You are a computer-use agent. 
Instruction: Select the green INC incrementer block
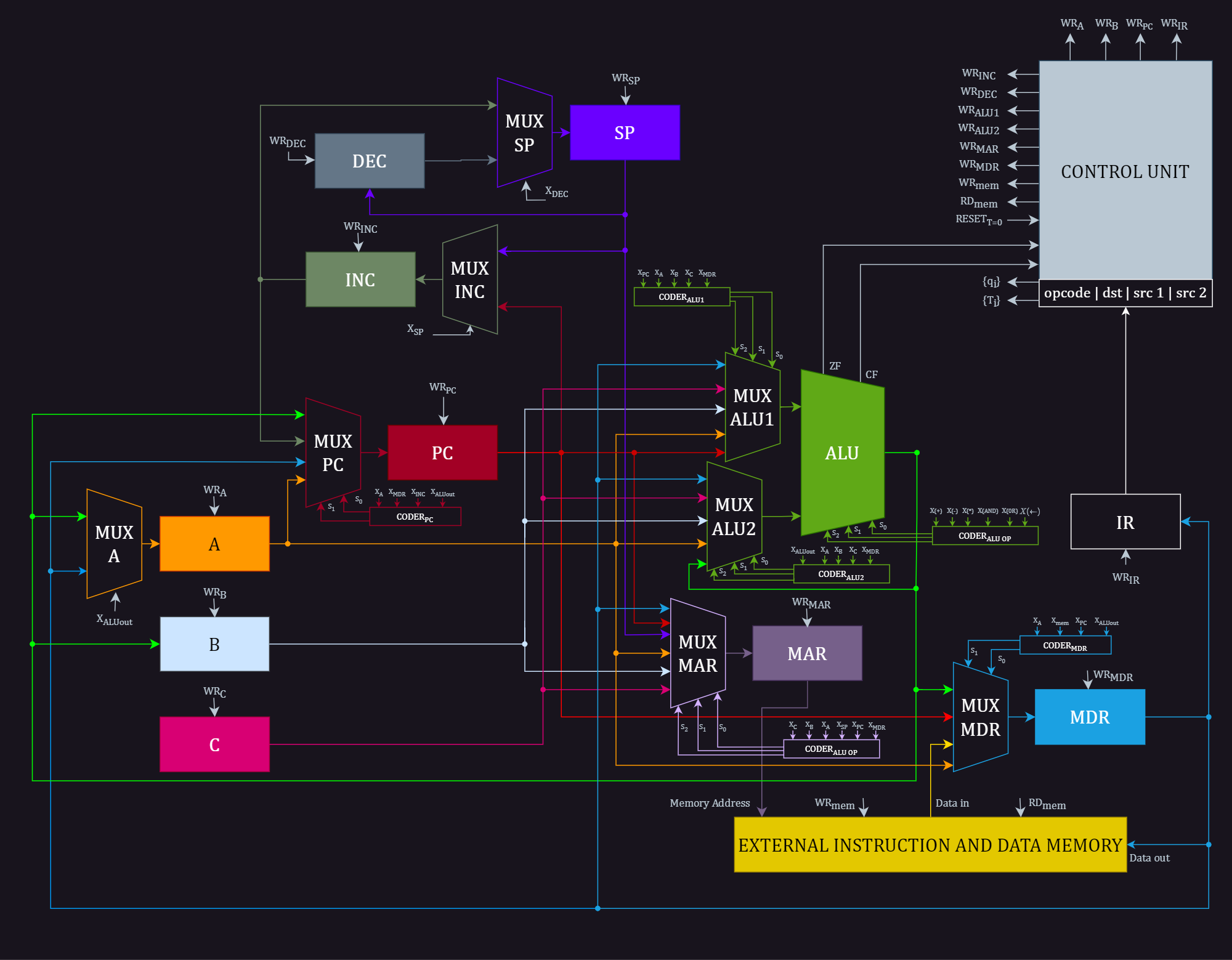360,280
